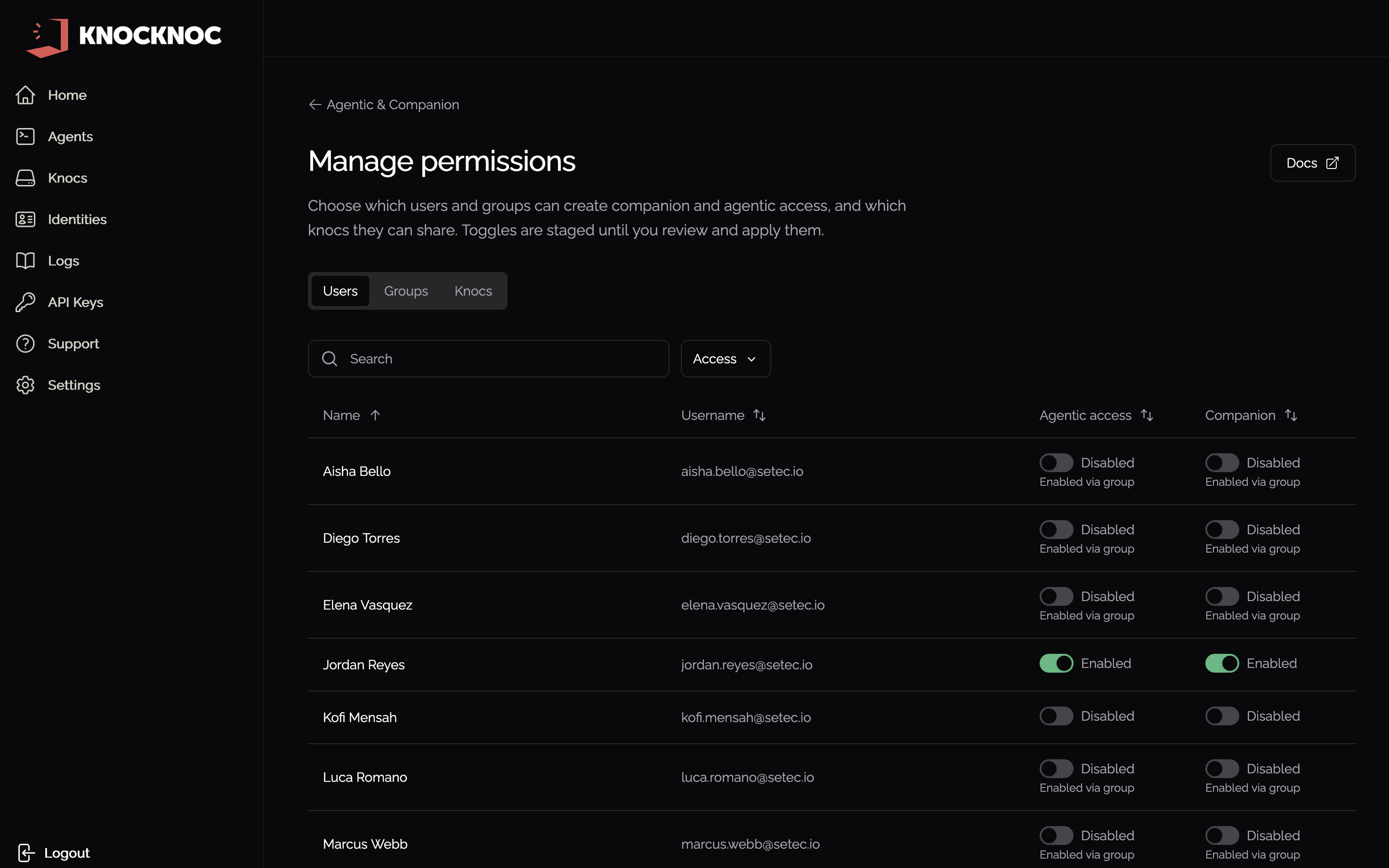Expand the Access filter dropdown
This screenshot has height=868, width=1389.
tap(725, 358)
